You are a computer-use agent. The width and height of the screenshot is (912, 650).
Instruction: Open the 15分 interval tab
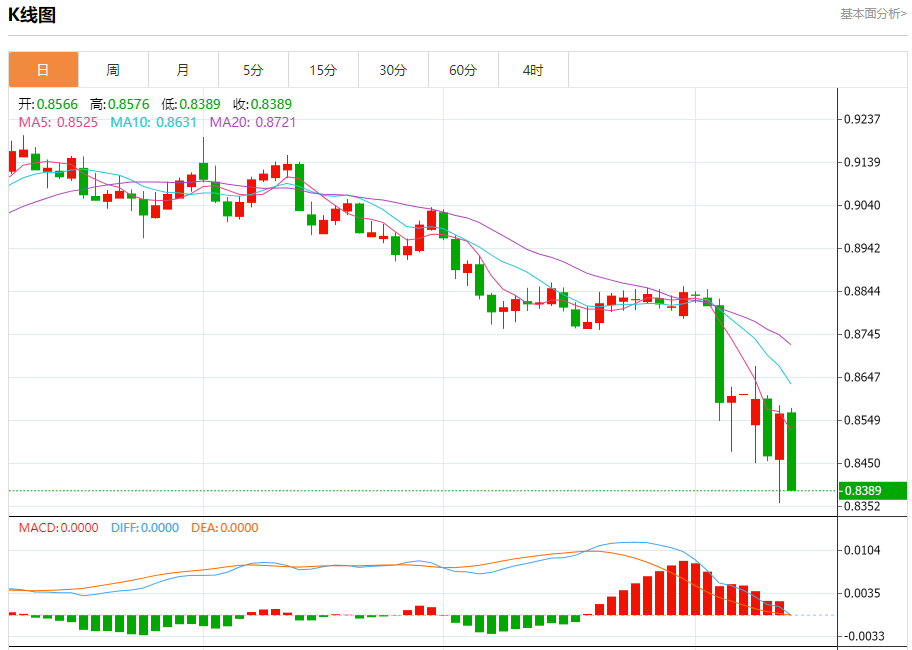tap(323, 70)
